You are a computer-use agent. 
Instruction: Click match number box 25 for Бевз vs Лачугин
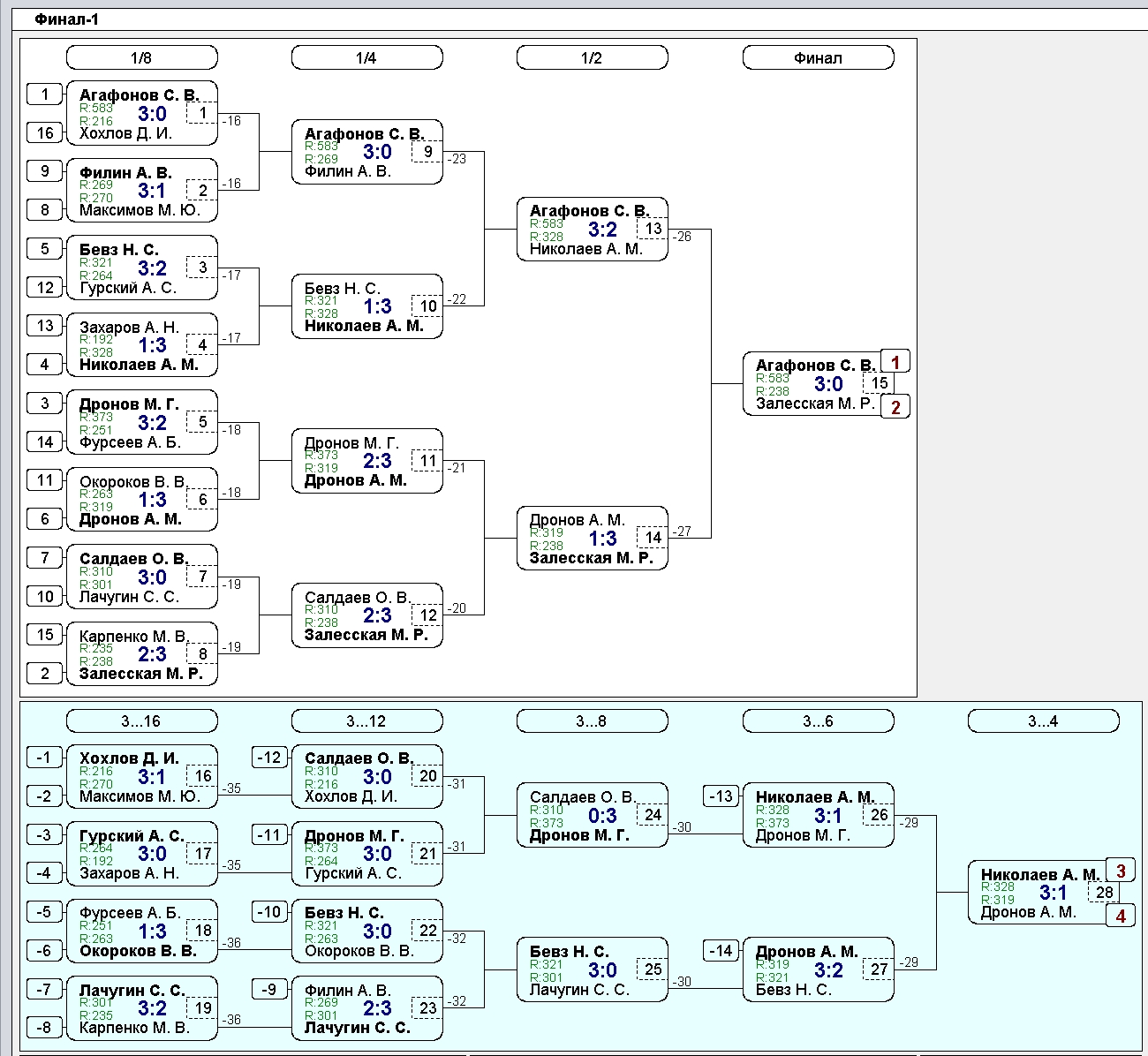653,969
